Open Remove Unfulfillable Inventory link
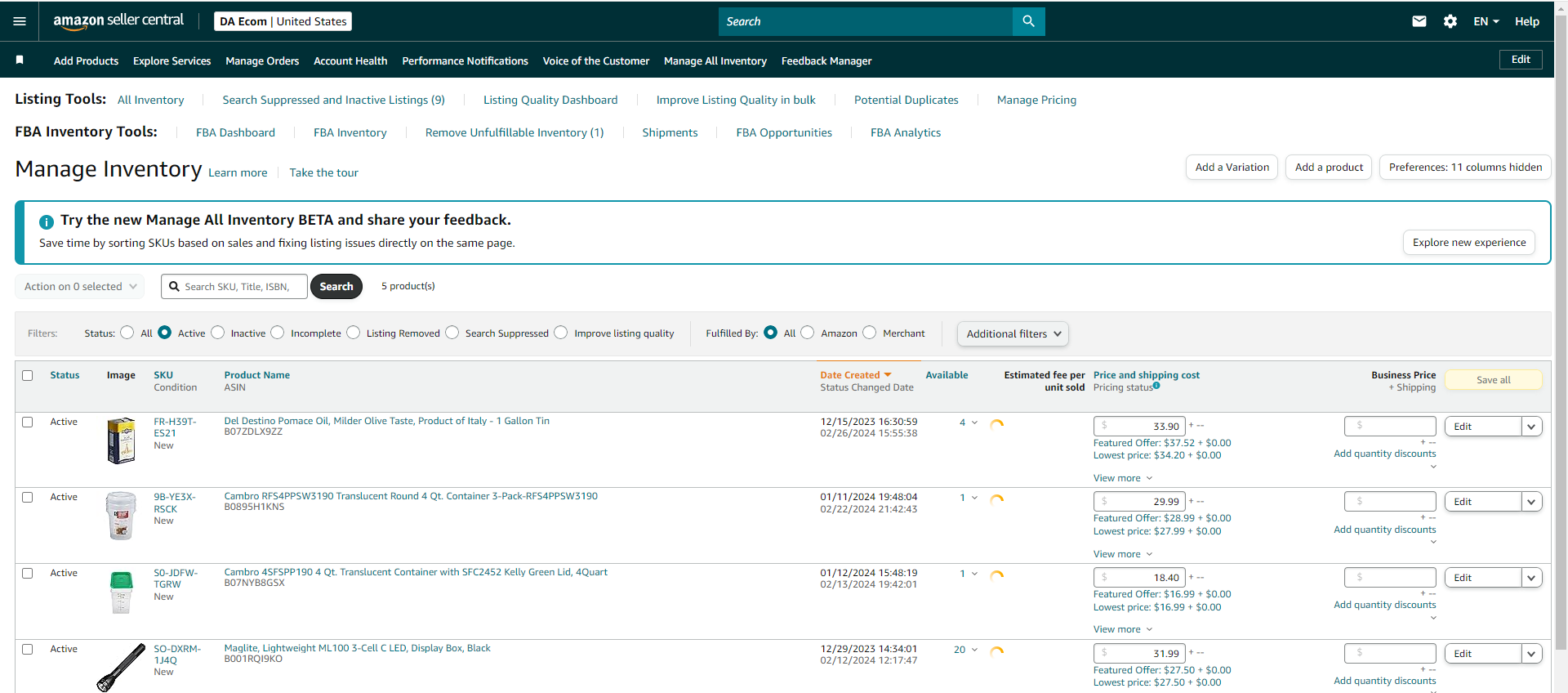The width and height of the screenshot is (1568, 693). point(514,132)
